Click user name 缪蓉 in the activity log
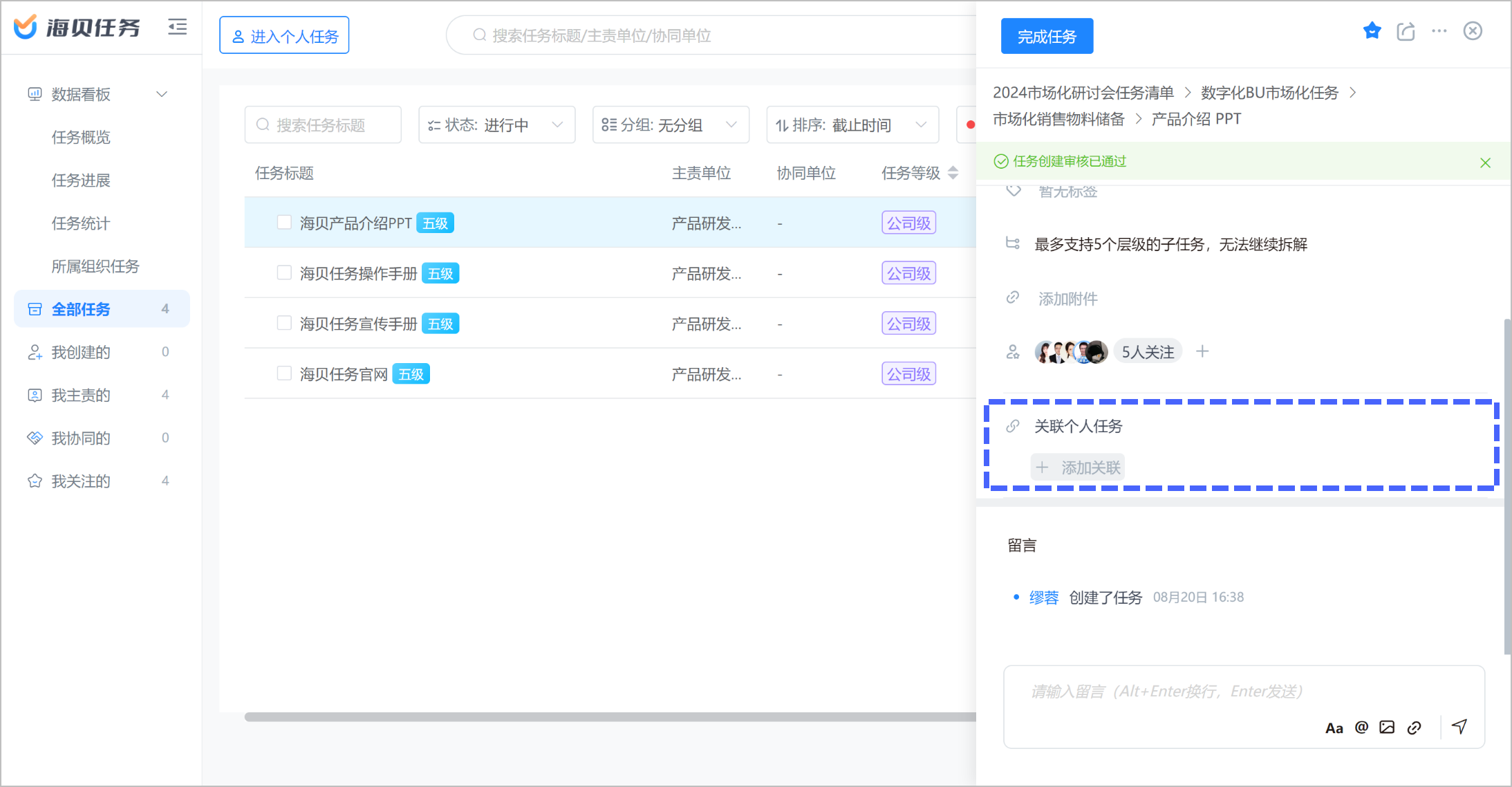This screenshot has width=1512, height=787. coord(1044,598)
